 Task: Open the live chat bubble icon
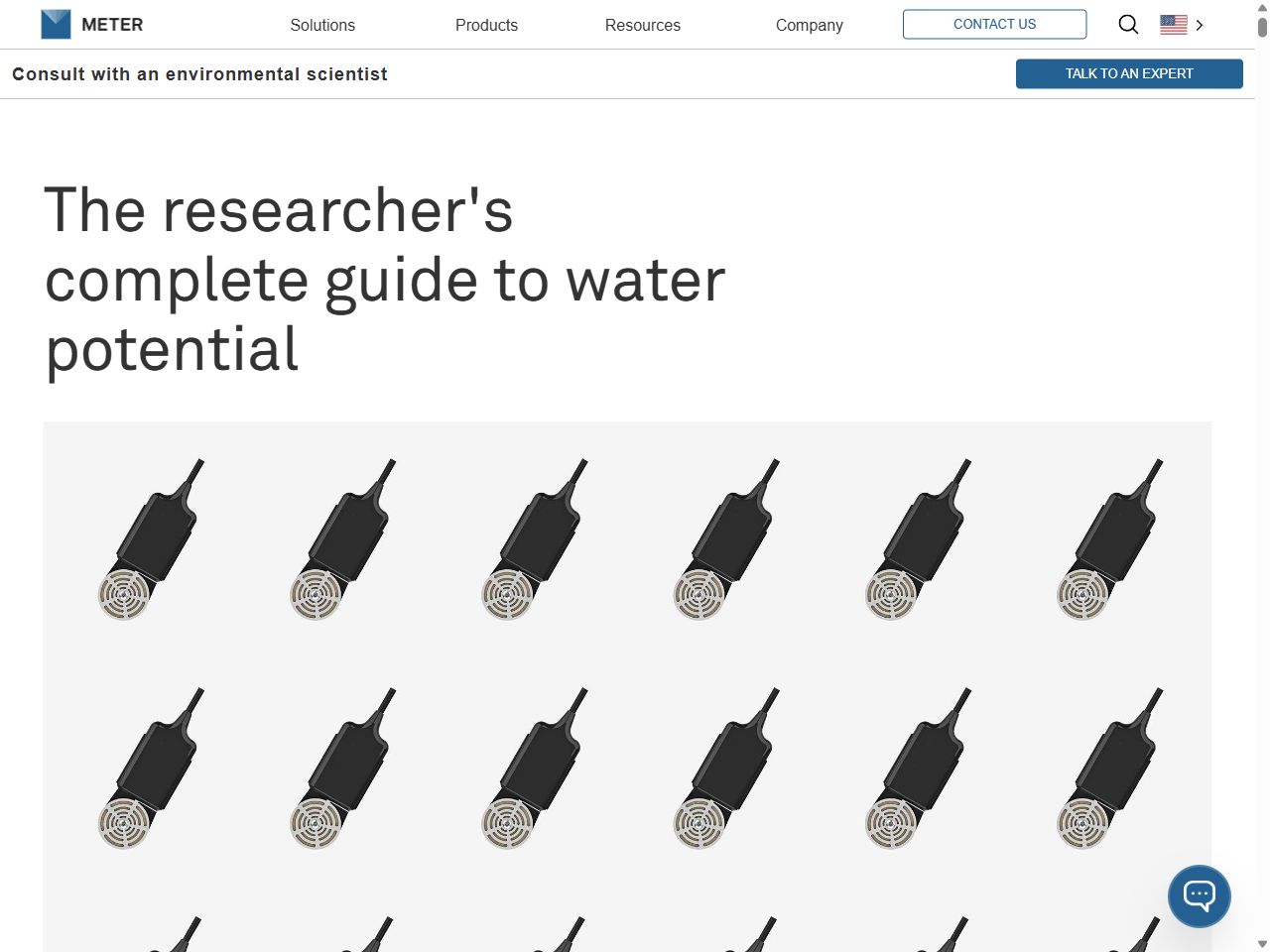[1199, 896]
